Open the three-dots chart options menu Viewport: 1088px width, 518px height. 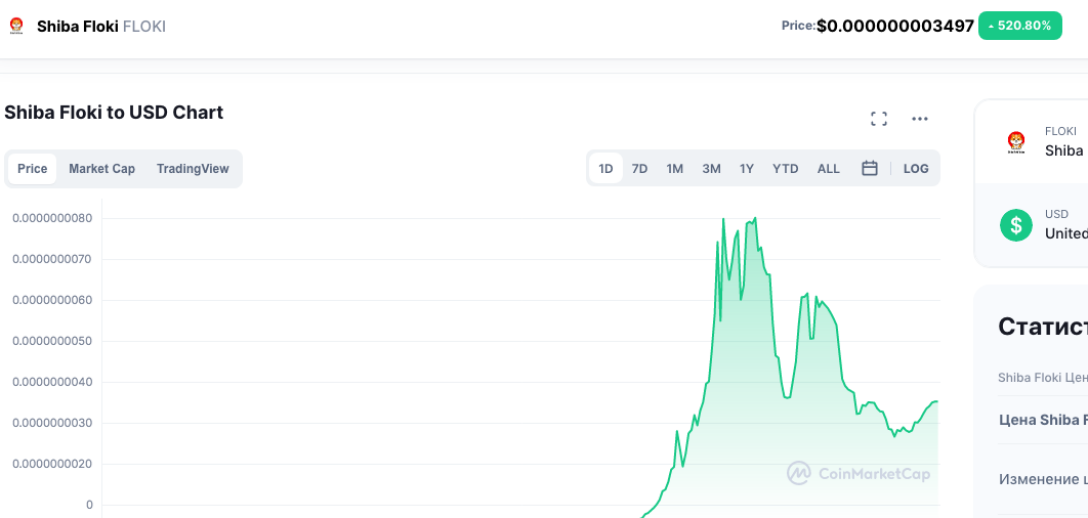point(920,119)
